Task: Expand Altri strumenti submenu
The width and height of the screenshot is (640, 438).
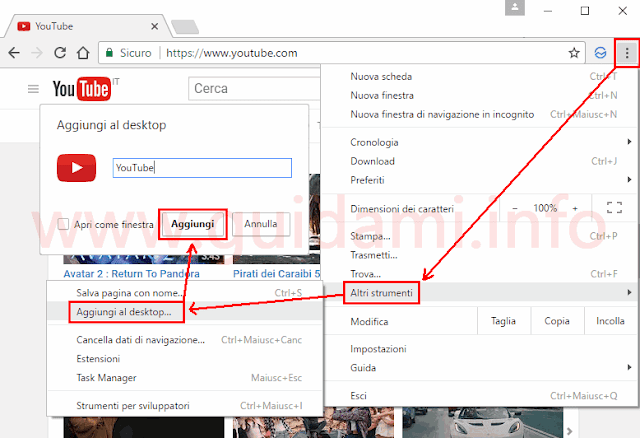Action: [x=480, y=293]
